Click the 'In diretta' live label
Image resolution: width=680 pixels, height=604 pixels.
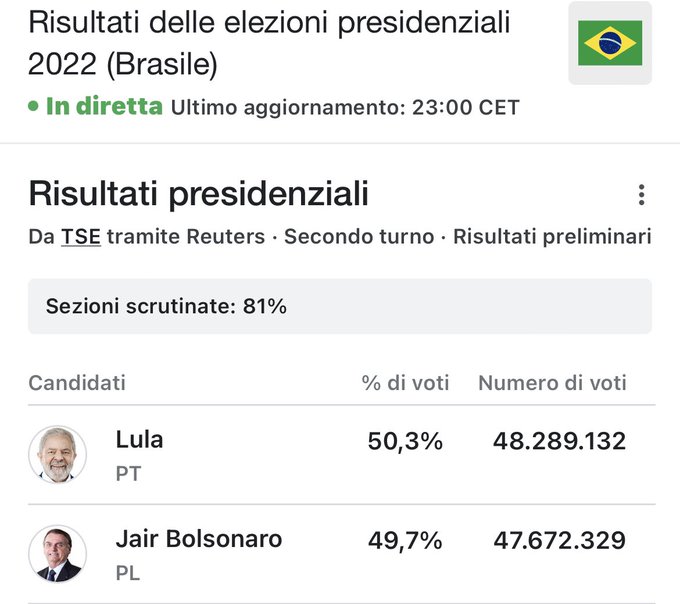pyautogui.click(x=104, y=106)
